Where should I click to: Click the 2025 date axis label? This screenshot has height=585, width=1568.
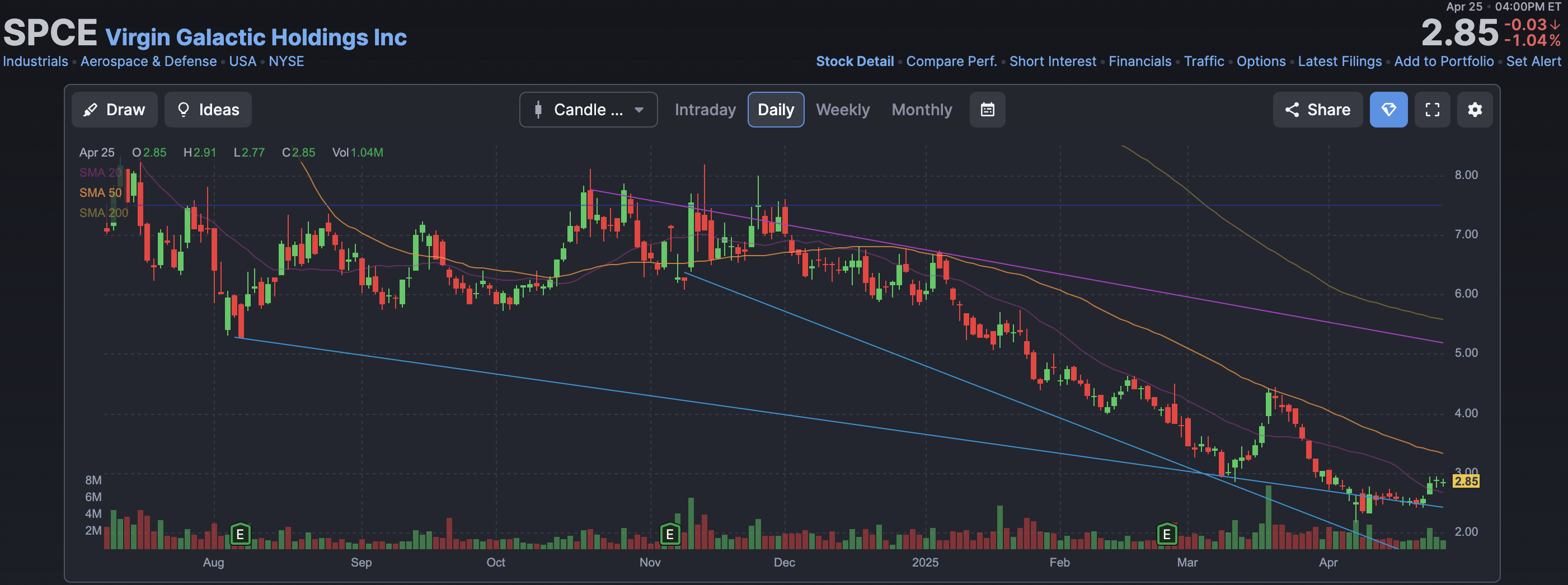click(924, 563)
